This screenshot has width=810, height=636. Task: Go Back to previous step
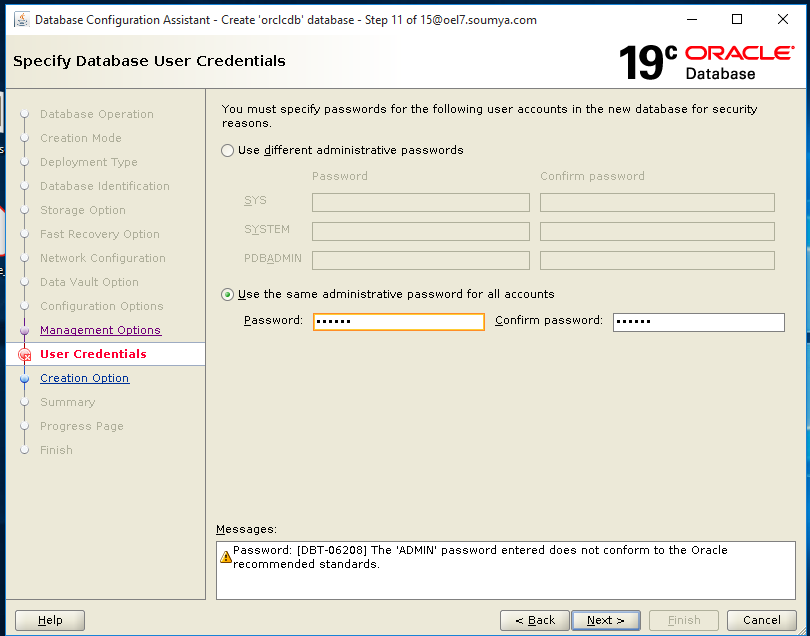click(535, 620)
